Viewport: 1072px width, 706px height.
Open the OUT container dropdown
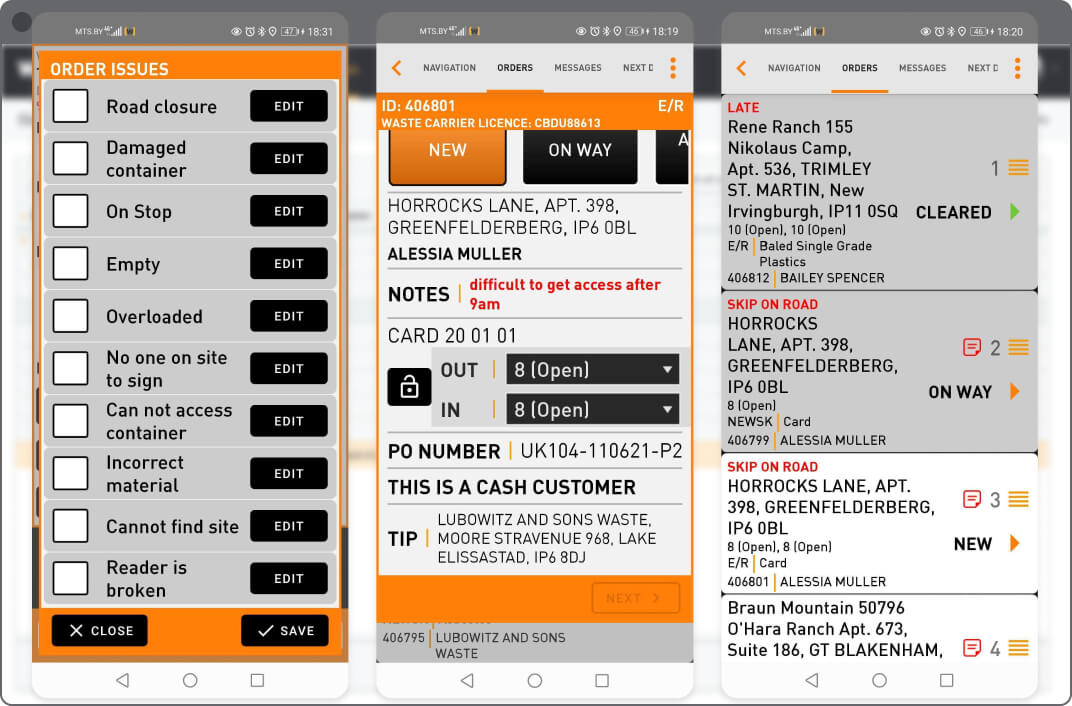tap(592, 370)
